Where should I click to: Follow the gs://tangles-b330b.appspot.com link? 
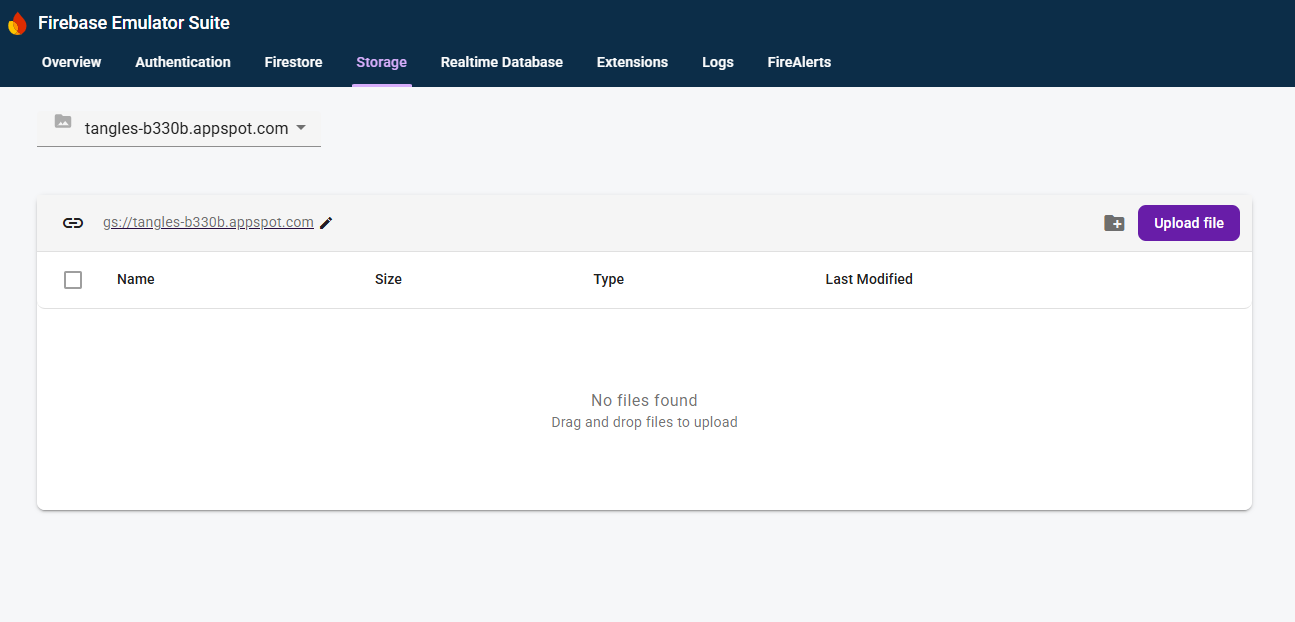click(x=207, y=222)
